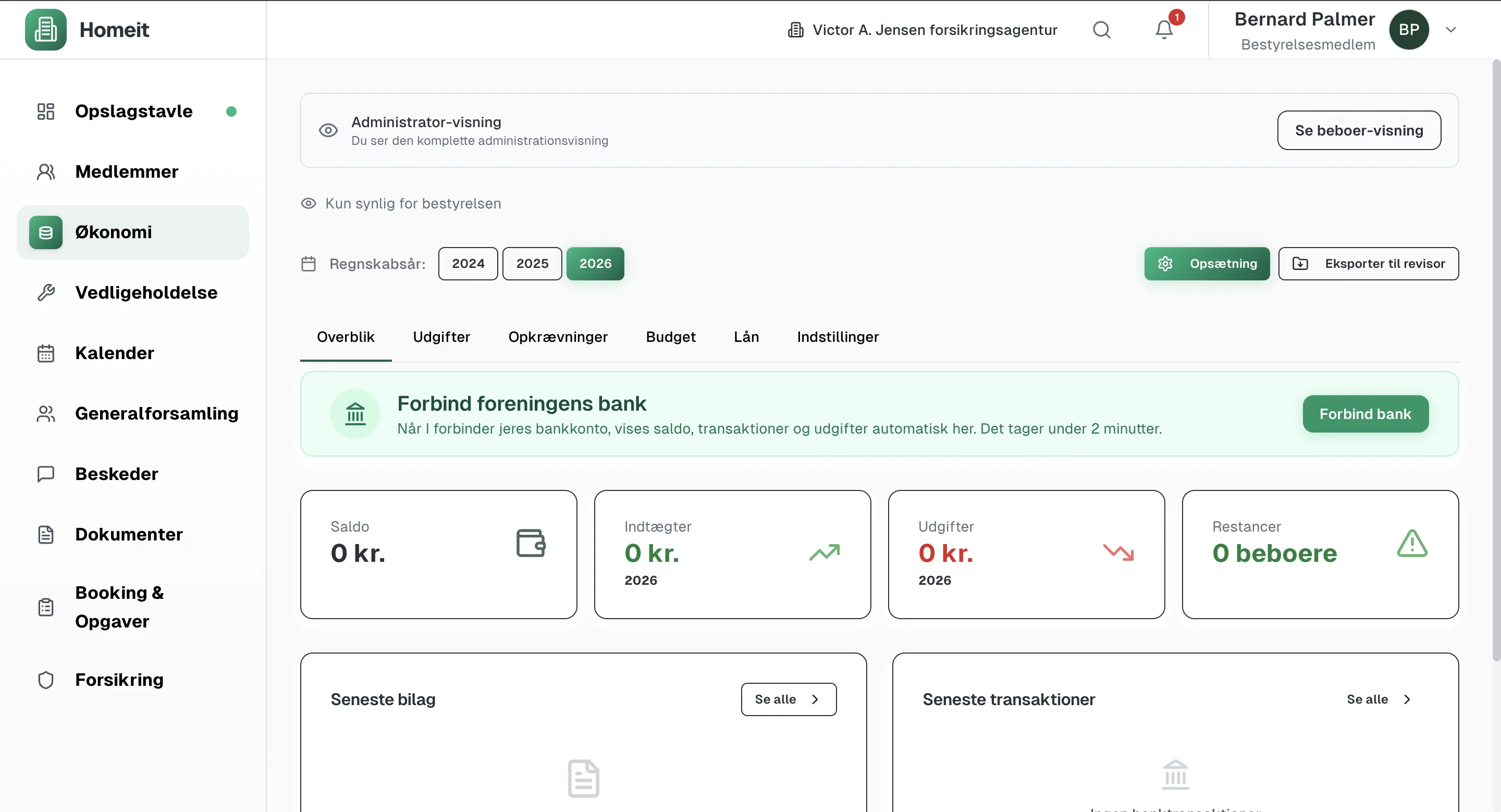The width and height of the screenshot is (1501, 812).
Task: Click the eye icon next to Administrator-visning
Action: 328,130
